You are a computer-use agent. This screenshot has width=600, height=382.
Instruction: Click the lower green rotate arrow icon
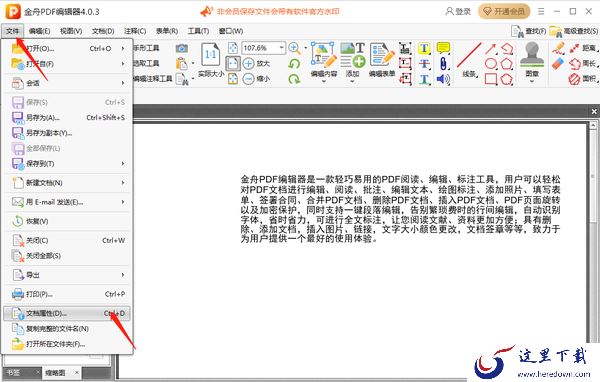(x=294, y=79)
